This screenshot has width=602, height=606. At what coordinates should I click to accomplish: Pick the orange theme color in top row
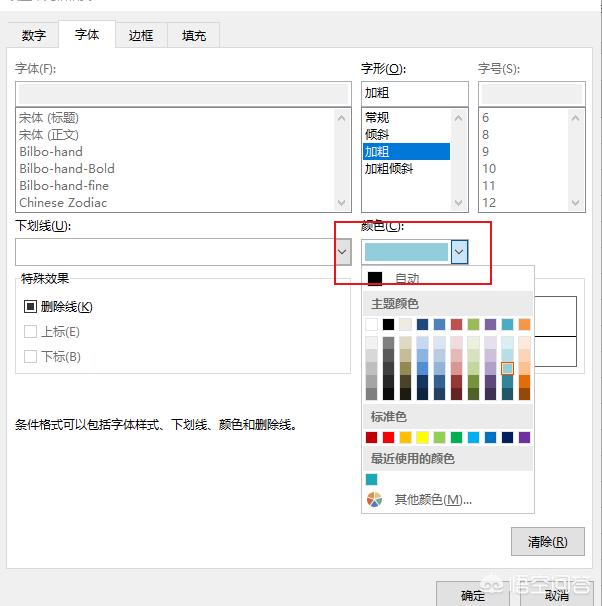524,324
